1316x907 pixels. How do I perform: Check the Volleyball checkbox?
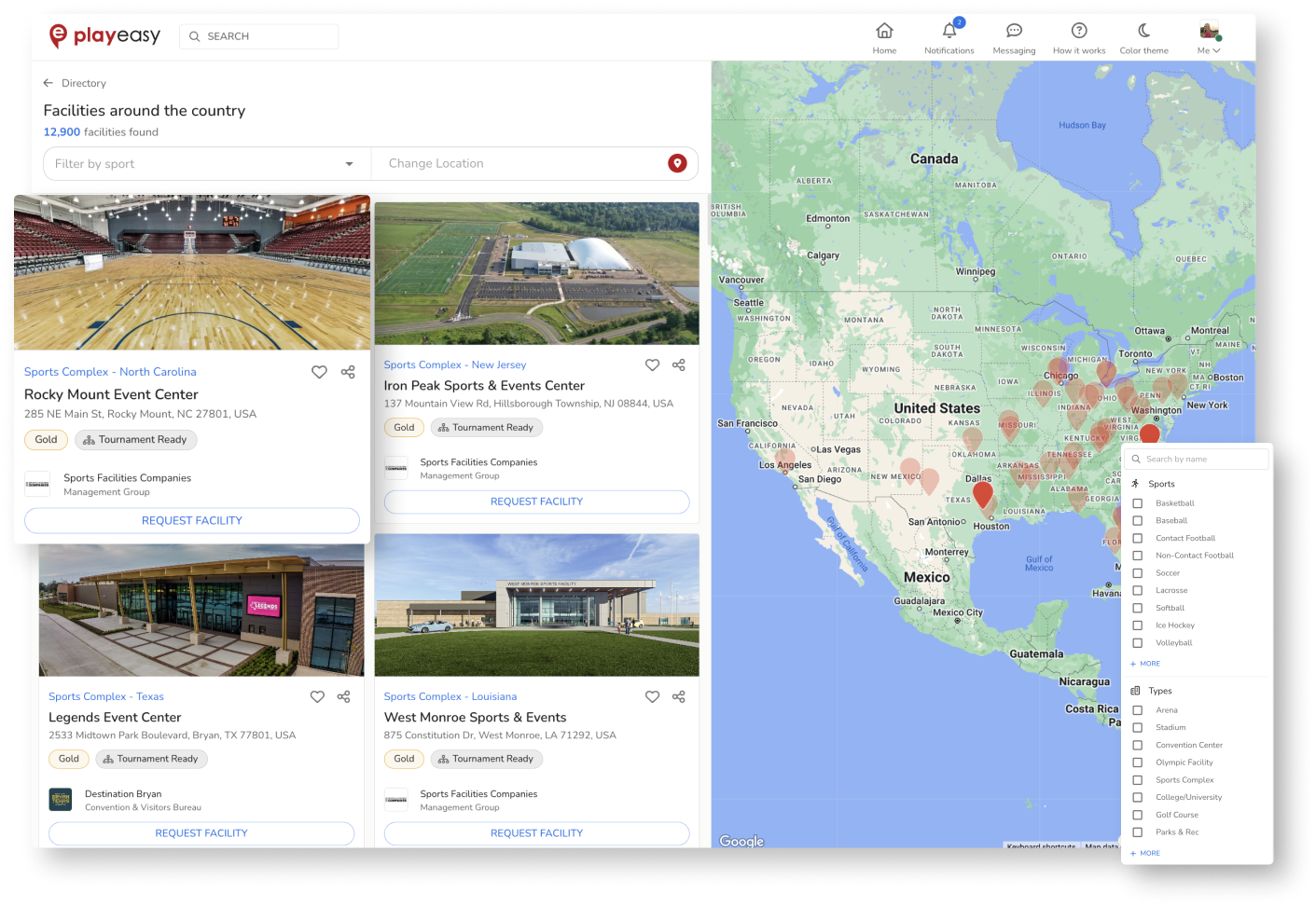click(1137, 643)
